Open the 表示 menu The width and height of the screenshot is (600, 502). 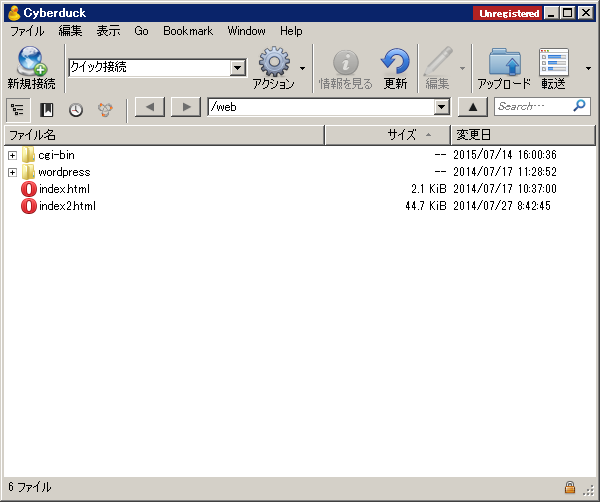click(108, 31)
